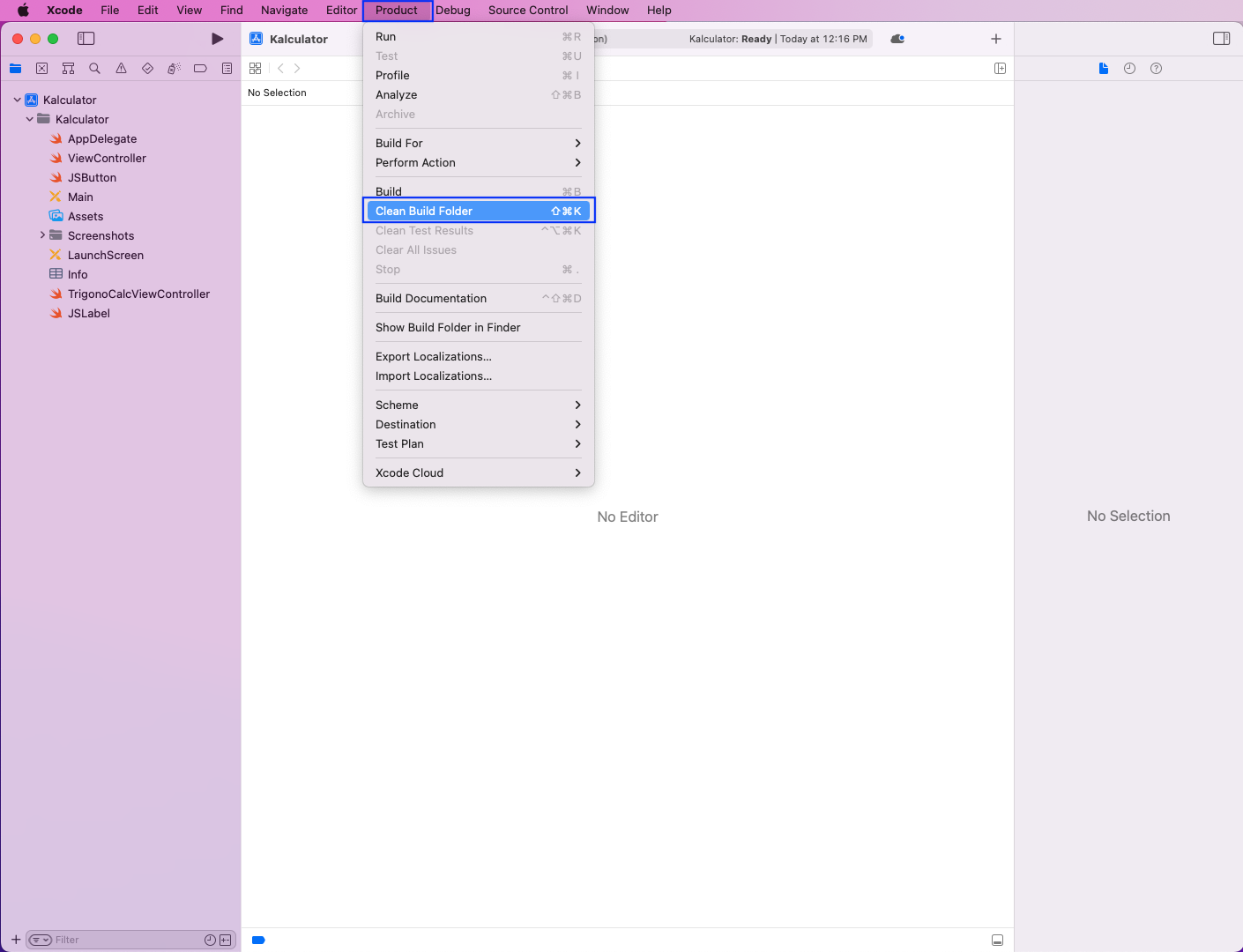The height and width of the screenshot is (952, 1243).
Task: Open the Breakpoint navigator icon
Action: pos(200,68)
